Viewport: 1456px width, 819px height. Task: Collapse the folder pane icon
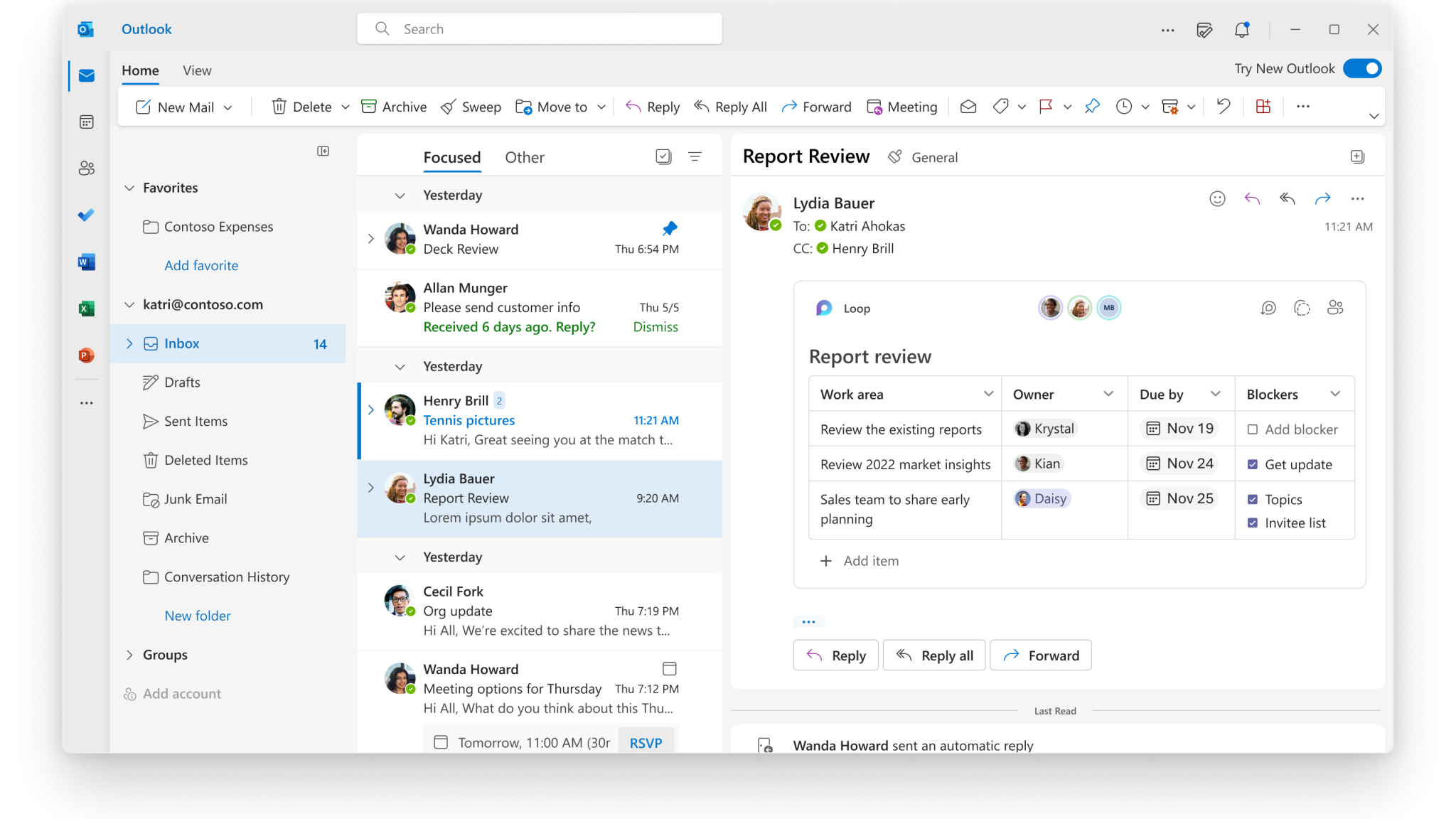(x=323, y=151)
